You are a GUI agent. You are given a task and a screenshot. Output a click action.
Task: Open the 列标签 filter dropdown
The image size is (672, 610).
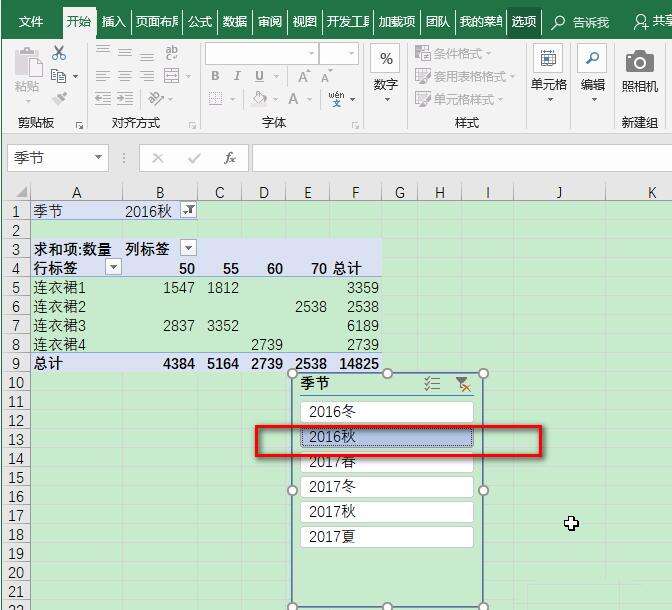point(189,248)
